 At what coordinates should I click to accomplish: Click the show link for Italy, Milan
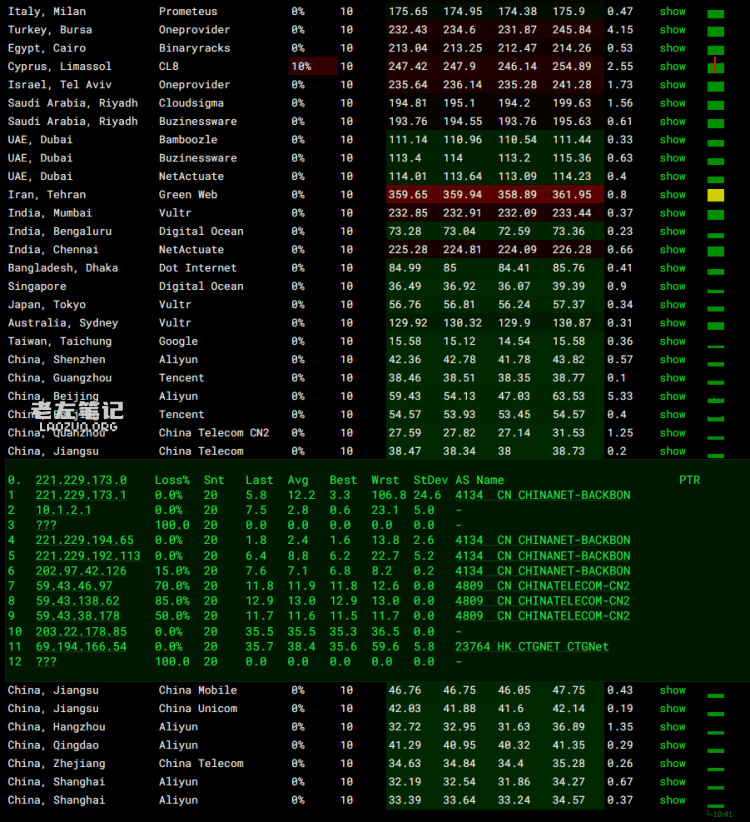672,12
